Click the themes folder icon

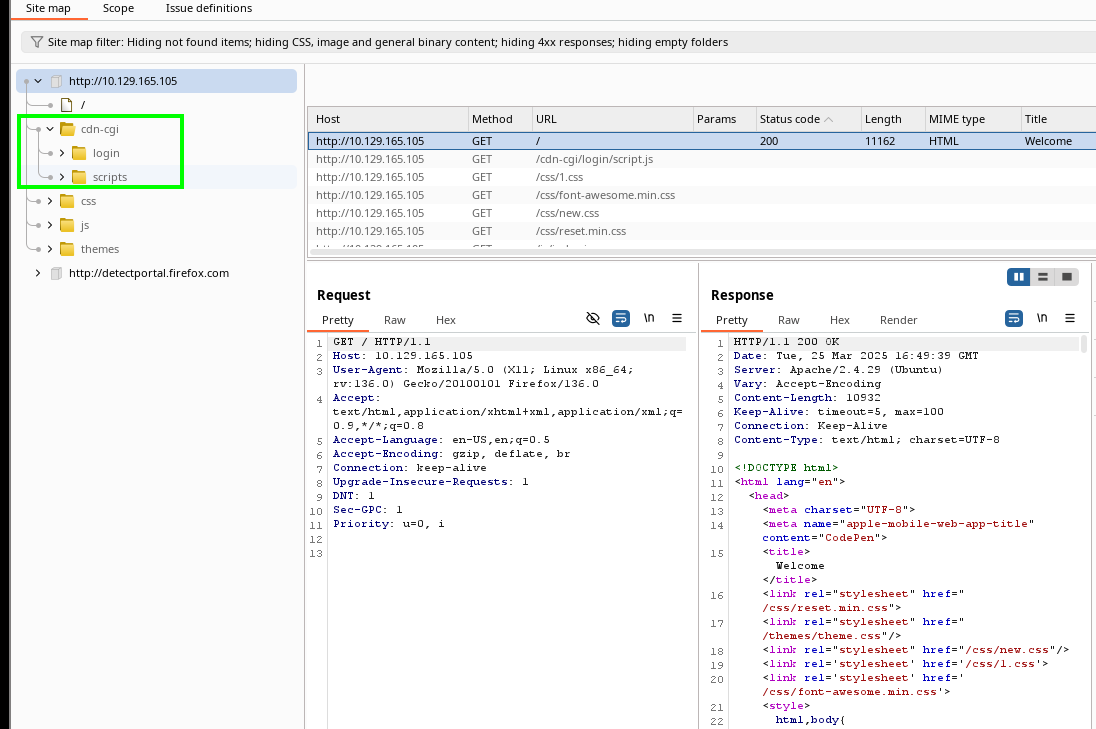67,249
